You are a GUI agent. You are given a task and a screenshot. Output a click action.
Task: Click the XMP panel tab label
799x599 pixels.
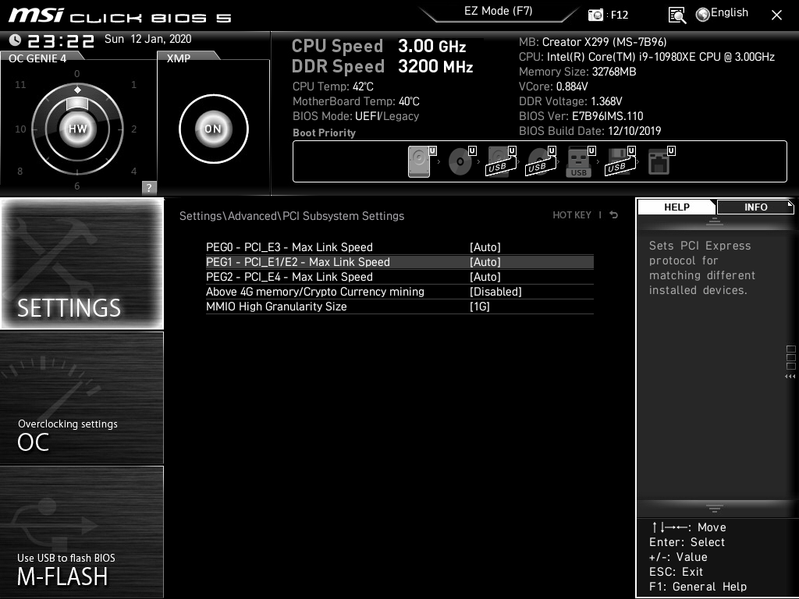click(x=178, y=59)
